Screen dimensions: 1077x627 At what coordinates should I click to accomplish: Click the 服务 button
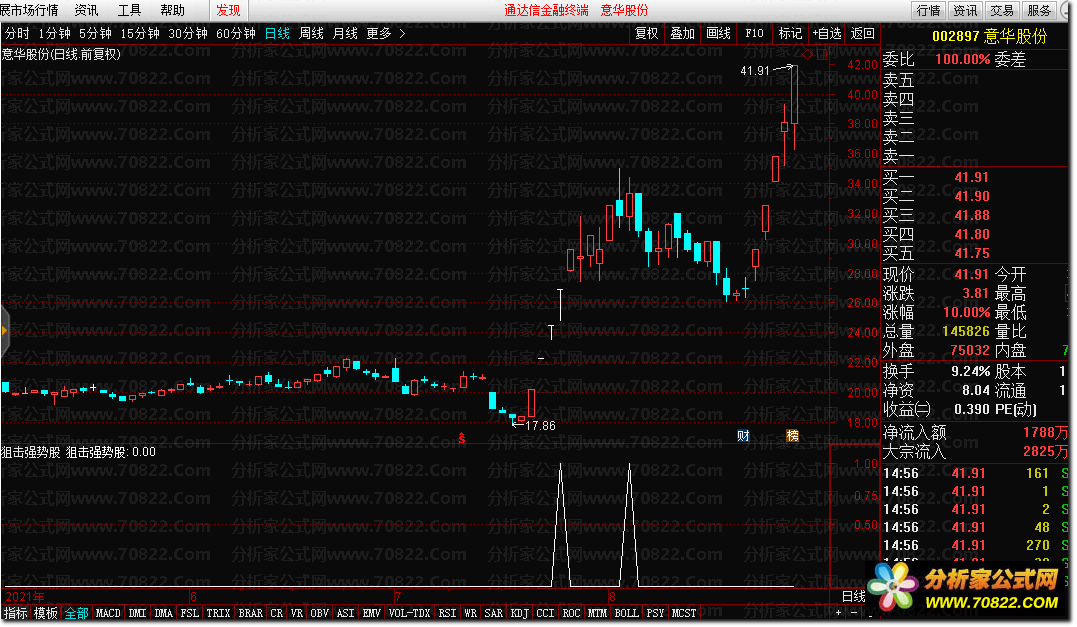point(1039,10)
